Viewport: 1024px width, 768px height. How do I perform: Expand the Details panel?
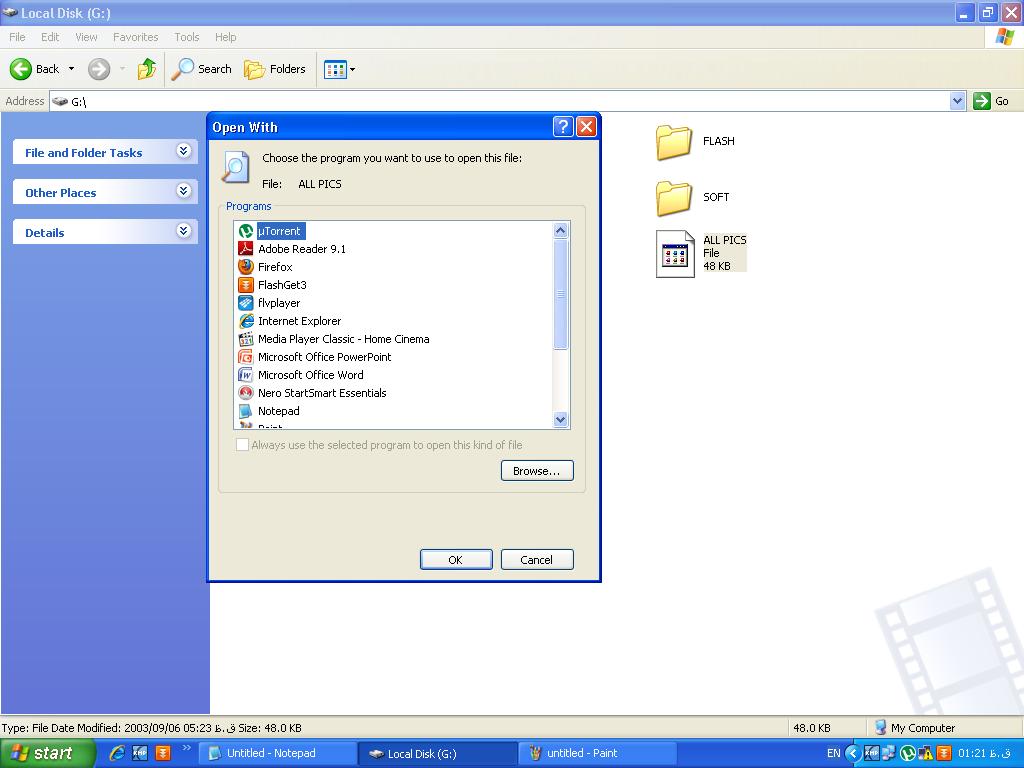pyautogui.click(x=184, y=231)
